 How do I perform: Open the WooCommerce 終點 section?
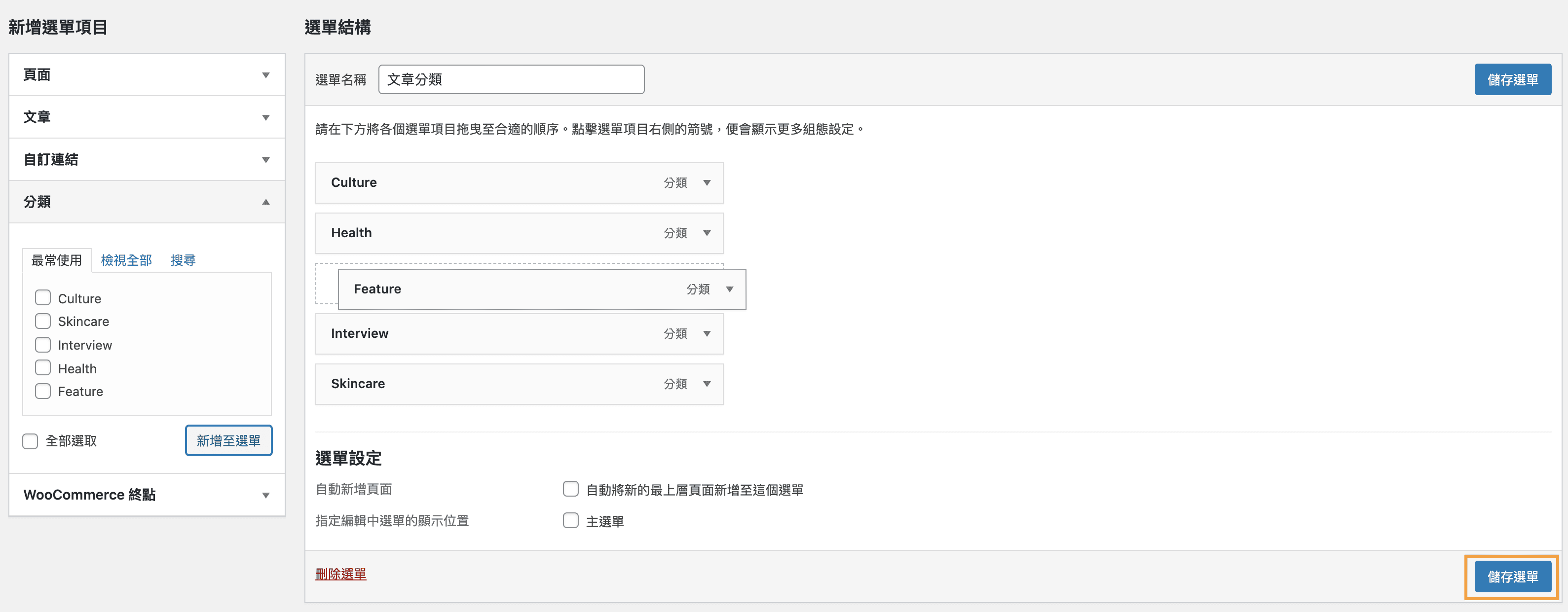click(265, 495)
